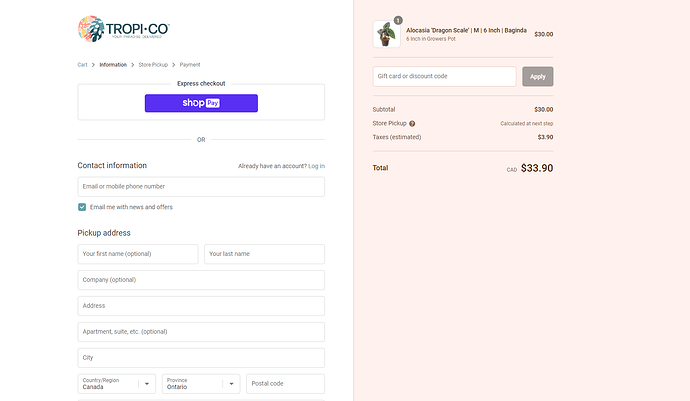Focus the Company optional field

pos(201,280)
